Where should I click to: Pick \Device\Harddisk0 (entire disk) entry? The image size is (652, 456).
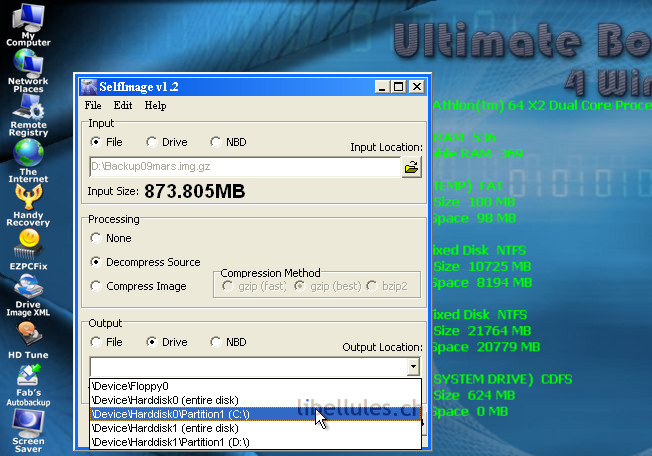pos(256,400)
